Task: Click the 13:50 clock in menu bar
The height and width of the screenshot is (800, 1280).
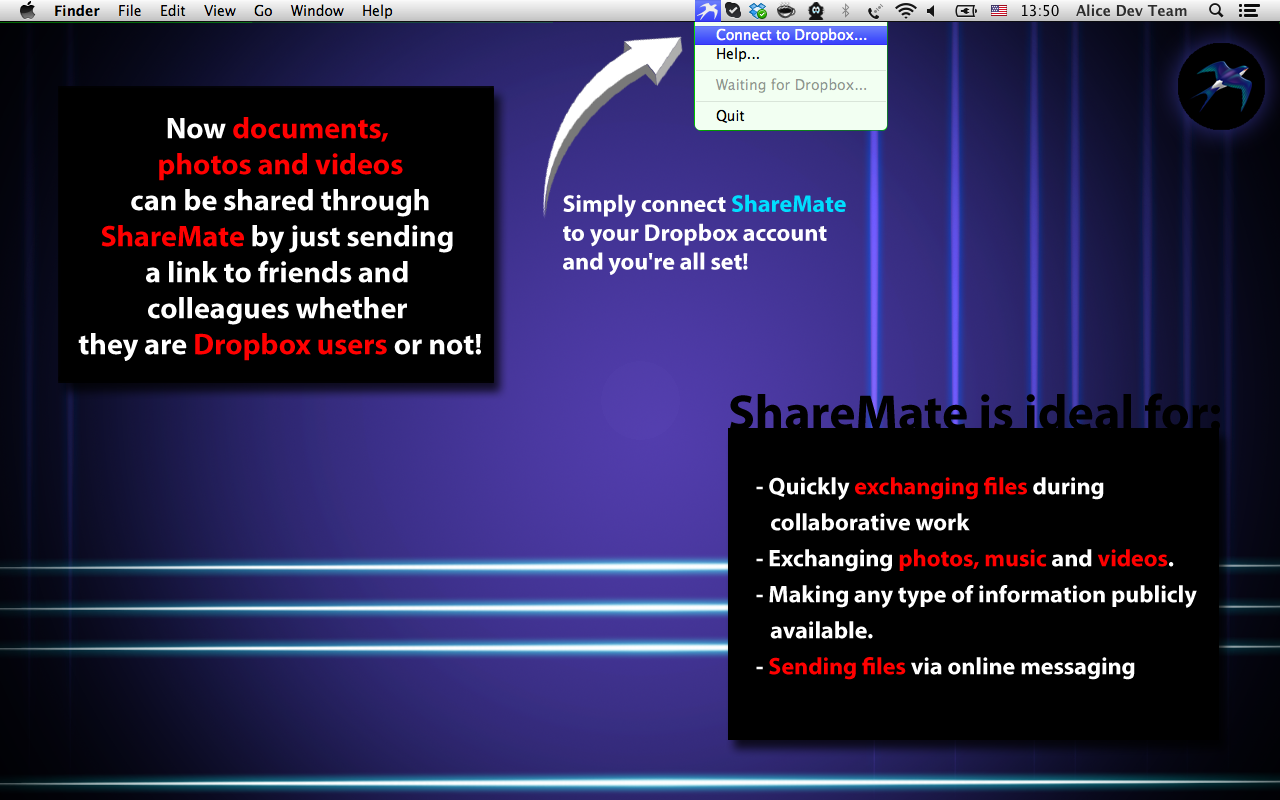Action: (1039, 11)
